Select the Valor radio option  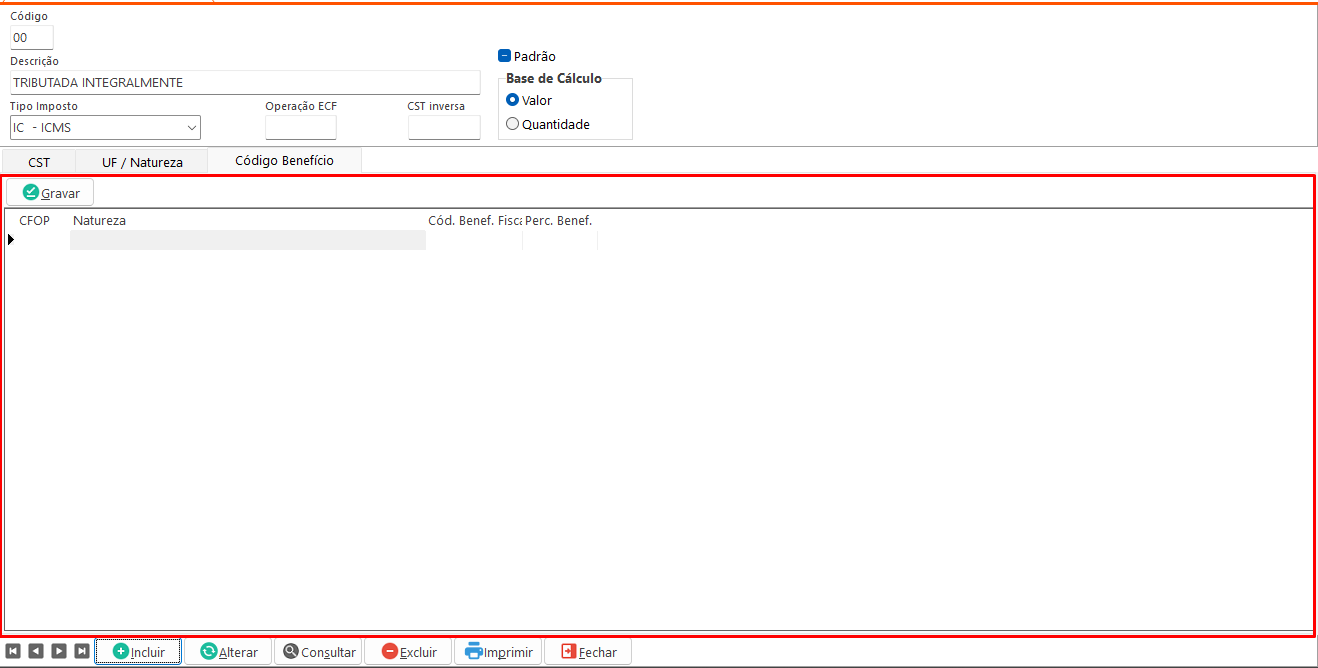coord(513,100)
